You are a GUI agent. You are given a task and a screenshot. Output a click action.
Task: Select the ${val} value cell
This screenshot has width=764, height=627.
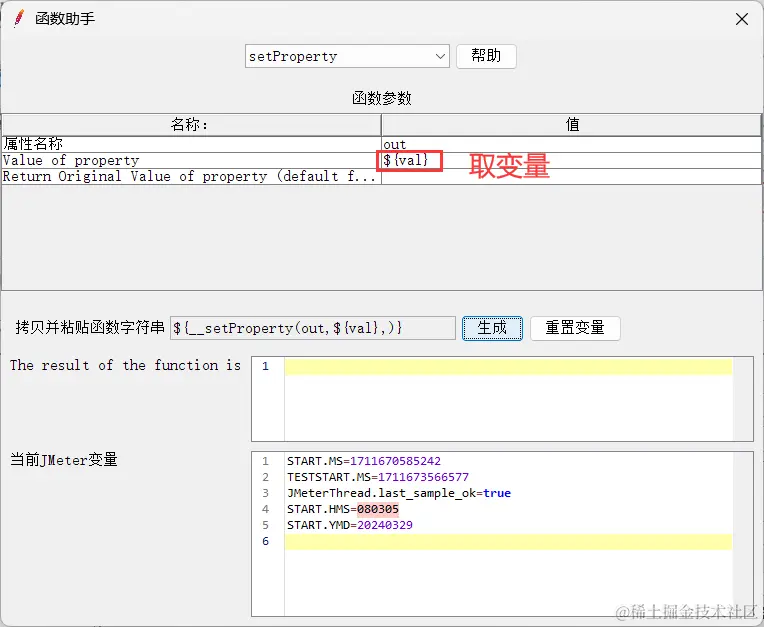pos(571,160)
